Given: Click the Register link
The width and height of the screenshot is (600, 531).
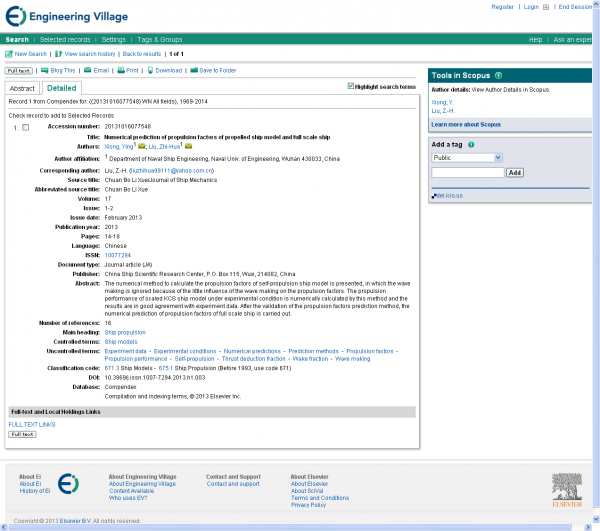Looking at the screenshot, I should [x=502, y=7].
